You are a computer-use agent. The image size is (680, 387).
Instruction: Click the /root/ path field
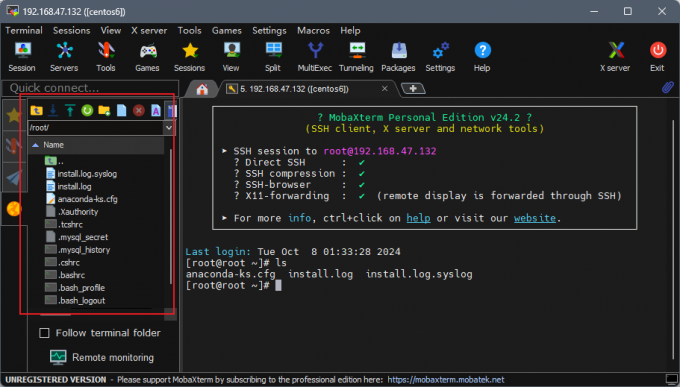coord(96,128)
